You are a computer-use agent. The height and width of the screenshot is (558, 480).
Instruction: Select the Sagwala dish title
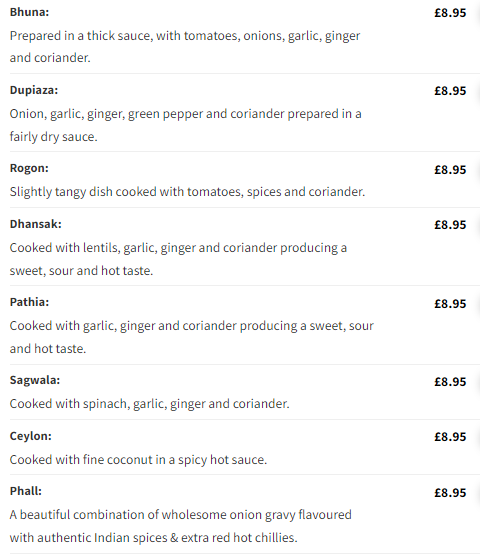pyautogui.click(x=35, y=380)
